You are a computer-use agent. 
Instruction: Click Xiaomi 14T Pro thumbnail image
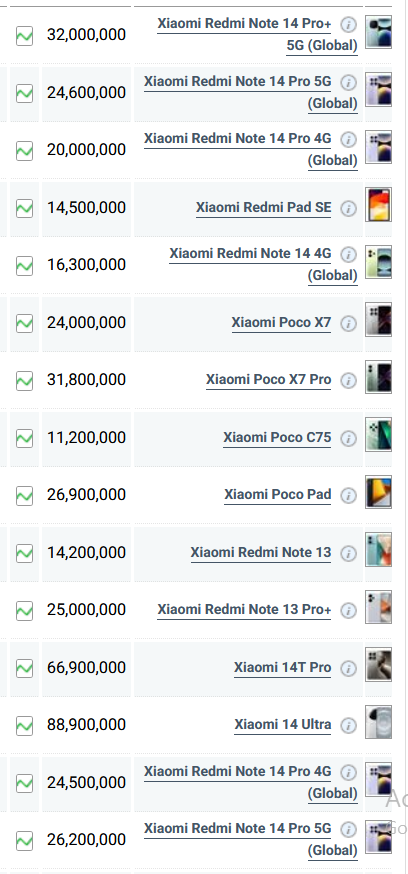pyautogui.click(x=378, y=664)
